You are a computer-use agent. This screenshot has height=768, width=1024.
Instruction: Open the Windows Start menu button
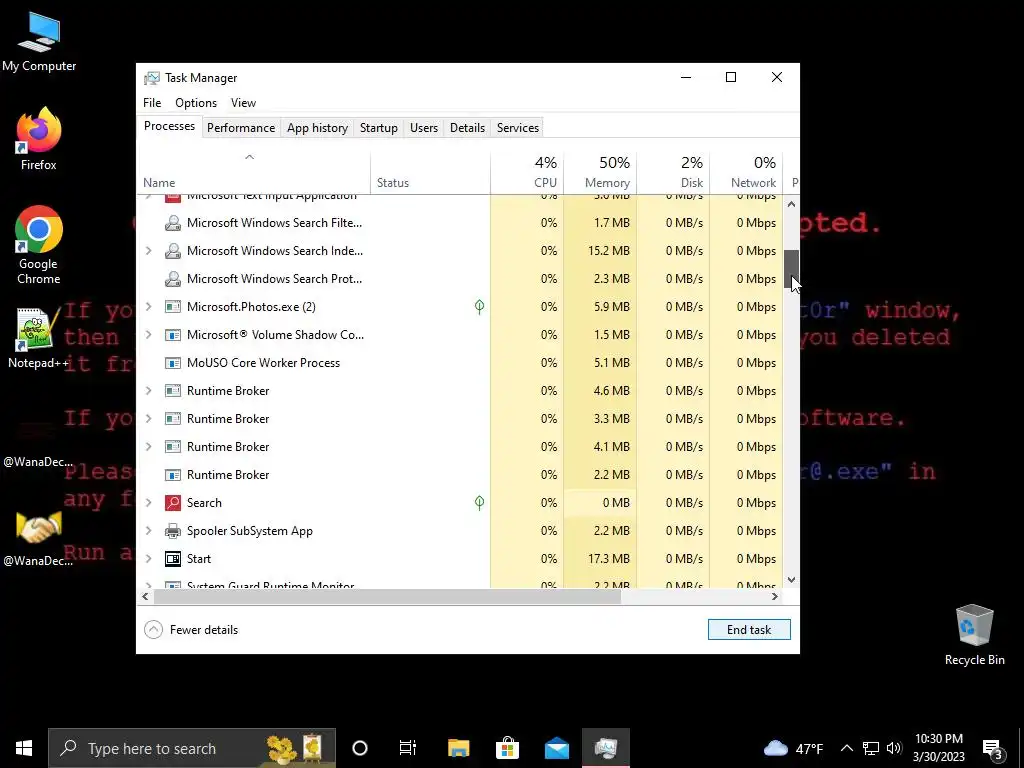coord(24,748)
